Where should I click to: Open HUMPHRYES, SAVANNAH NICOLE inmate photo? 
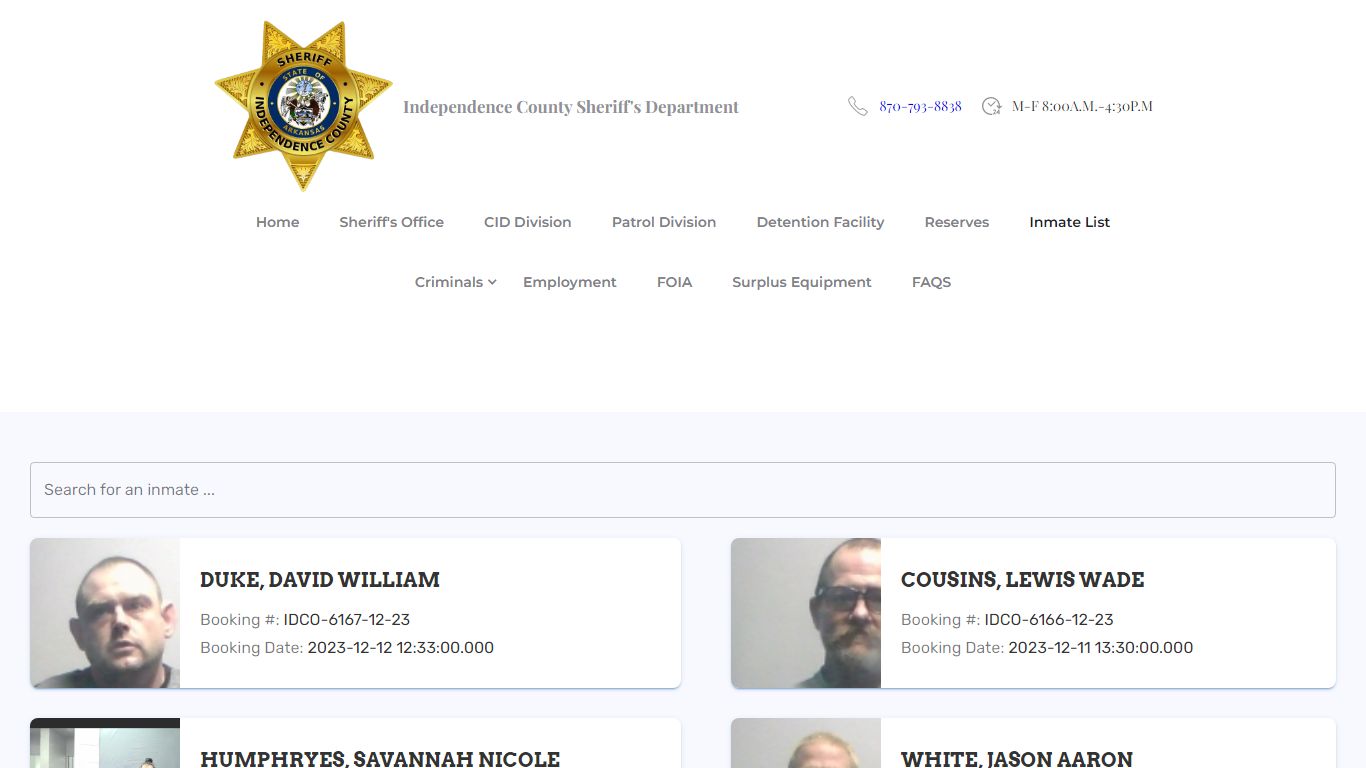105,743
